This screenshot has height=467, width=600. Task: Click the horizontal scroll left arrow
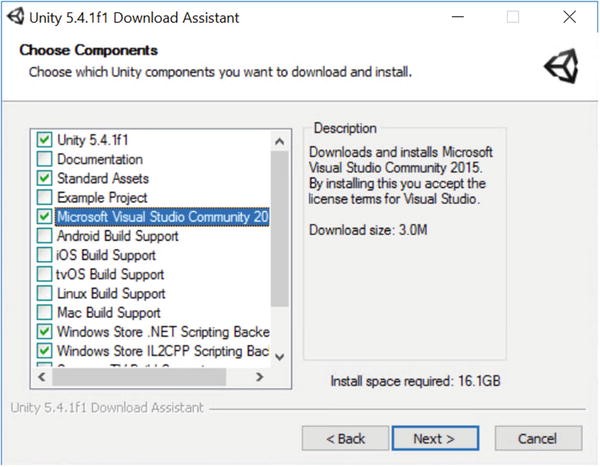[42, 377]
